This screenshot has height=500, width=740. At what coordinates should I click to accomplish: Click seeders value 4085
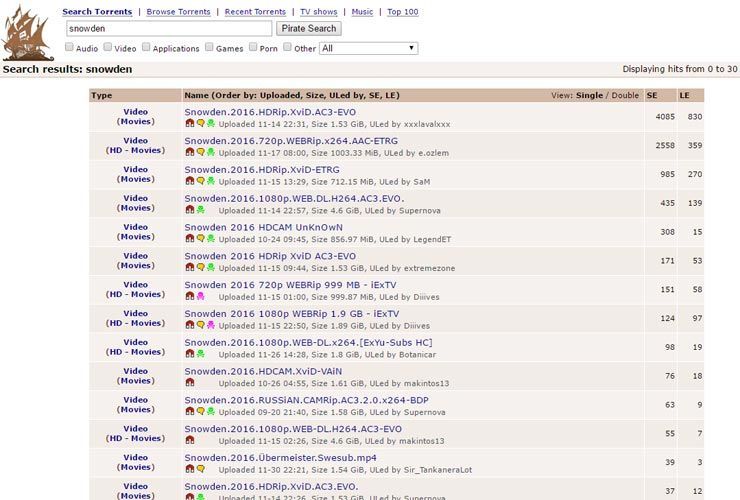coord(665,117)
